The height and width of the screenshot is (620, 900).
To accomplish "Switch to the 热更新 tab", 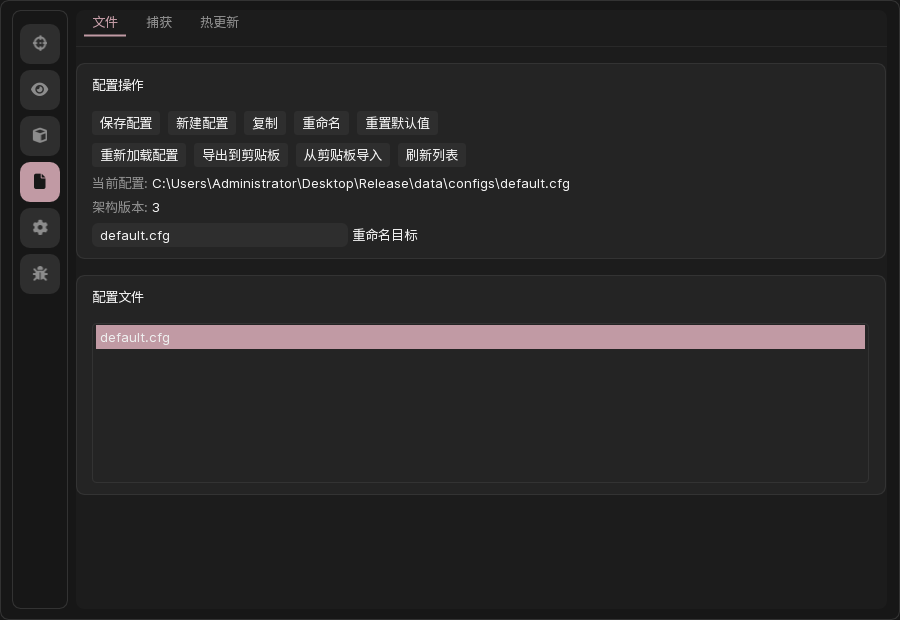I will [x=219, y=22].
